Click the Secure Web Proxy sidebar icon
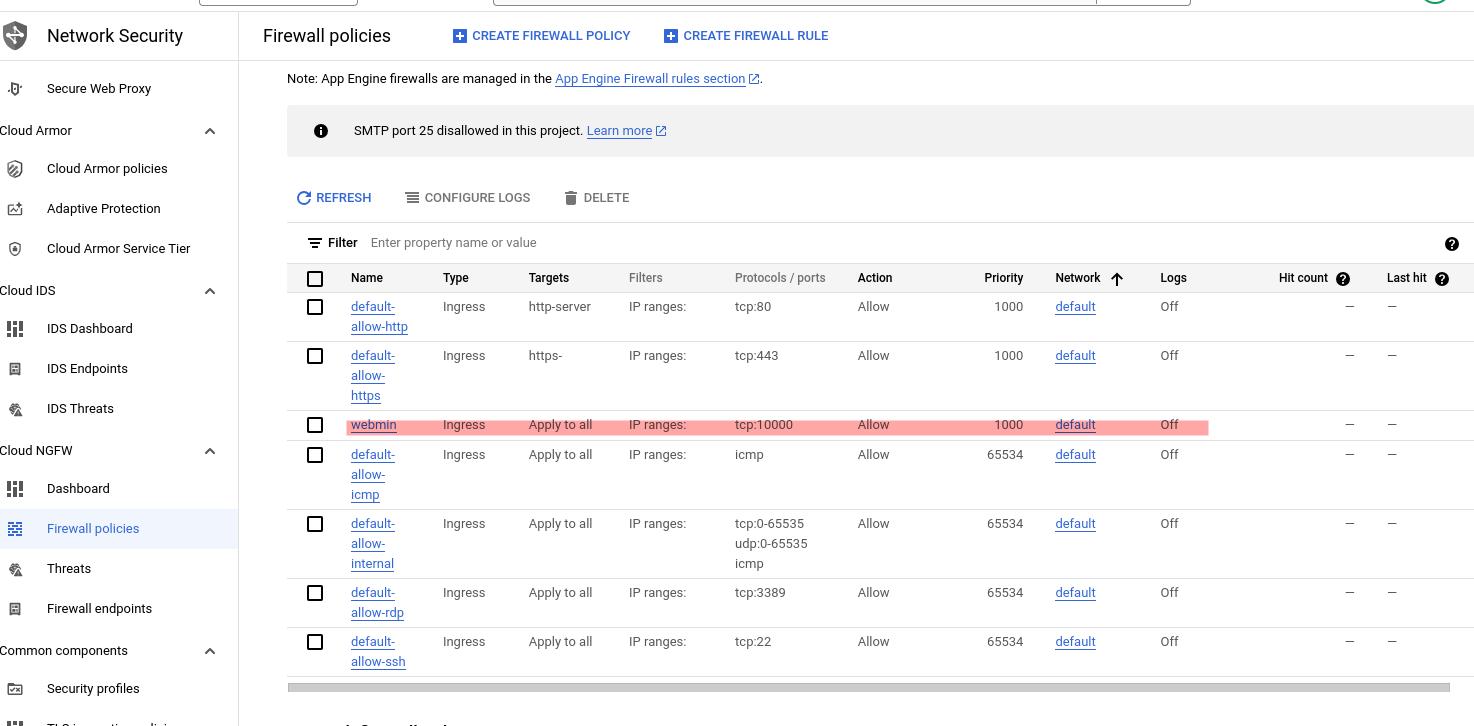 click(x=15, y=88)
